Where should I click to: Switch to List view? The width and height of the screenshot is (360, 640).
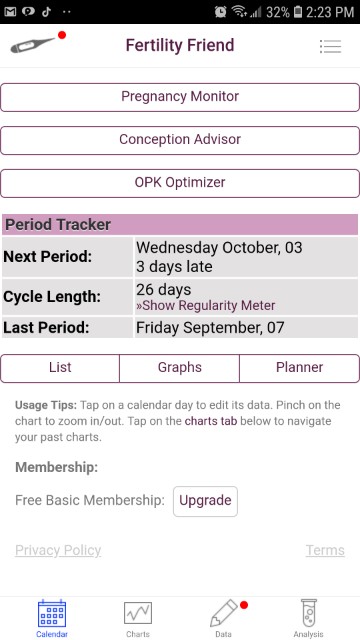click(x=60, y=368)
